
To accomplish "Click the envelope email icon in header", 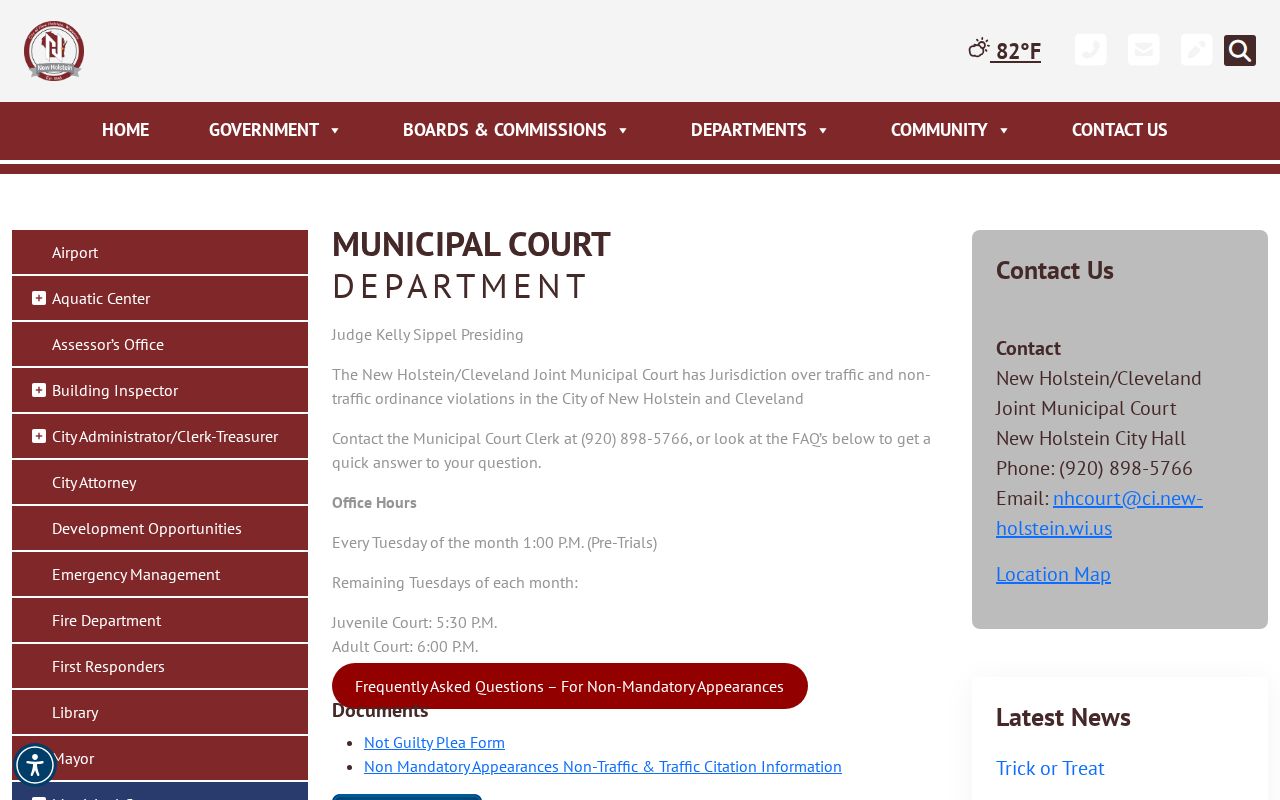I will [x=1144, y=50].
